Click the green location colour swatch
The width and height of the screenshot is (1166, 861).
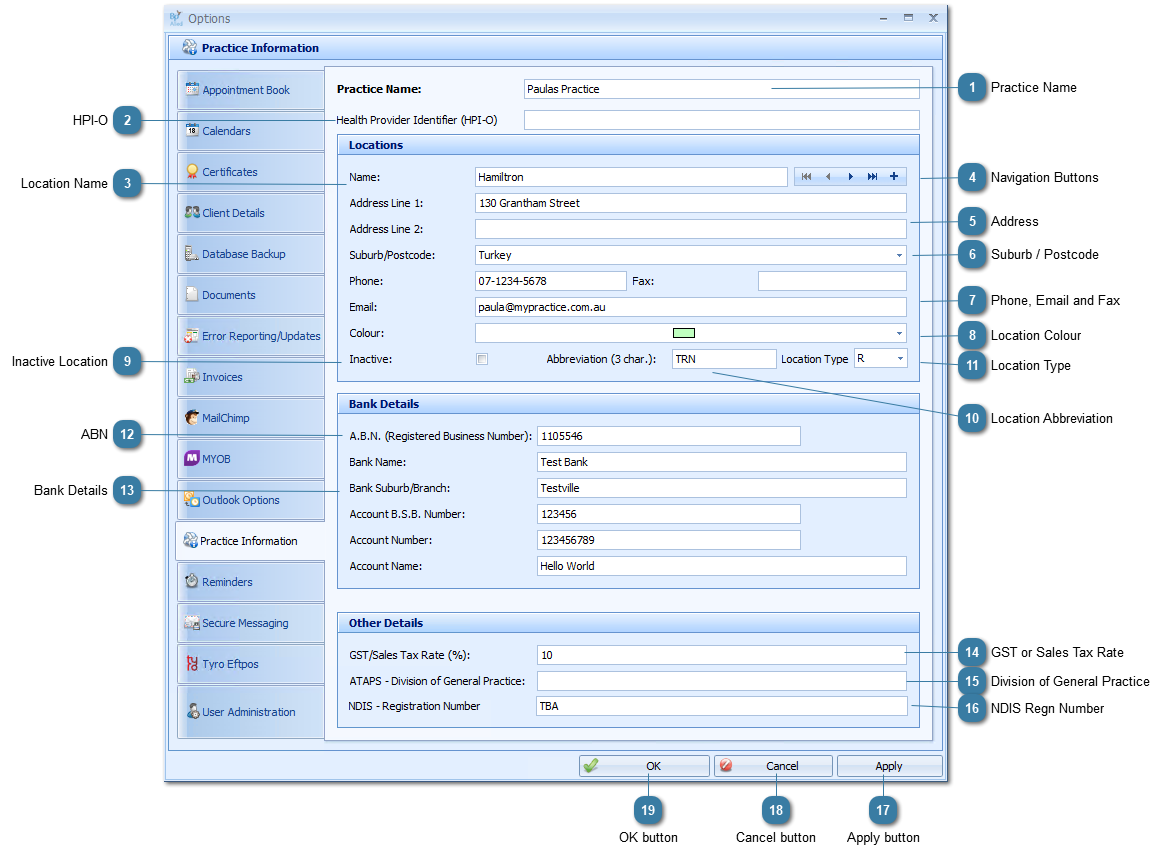pos(683,333)
